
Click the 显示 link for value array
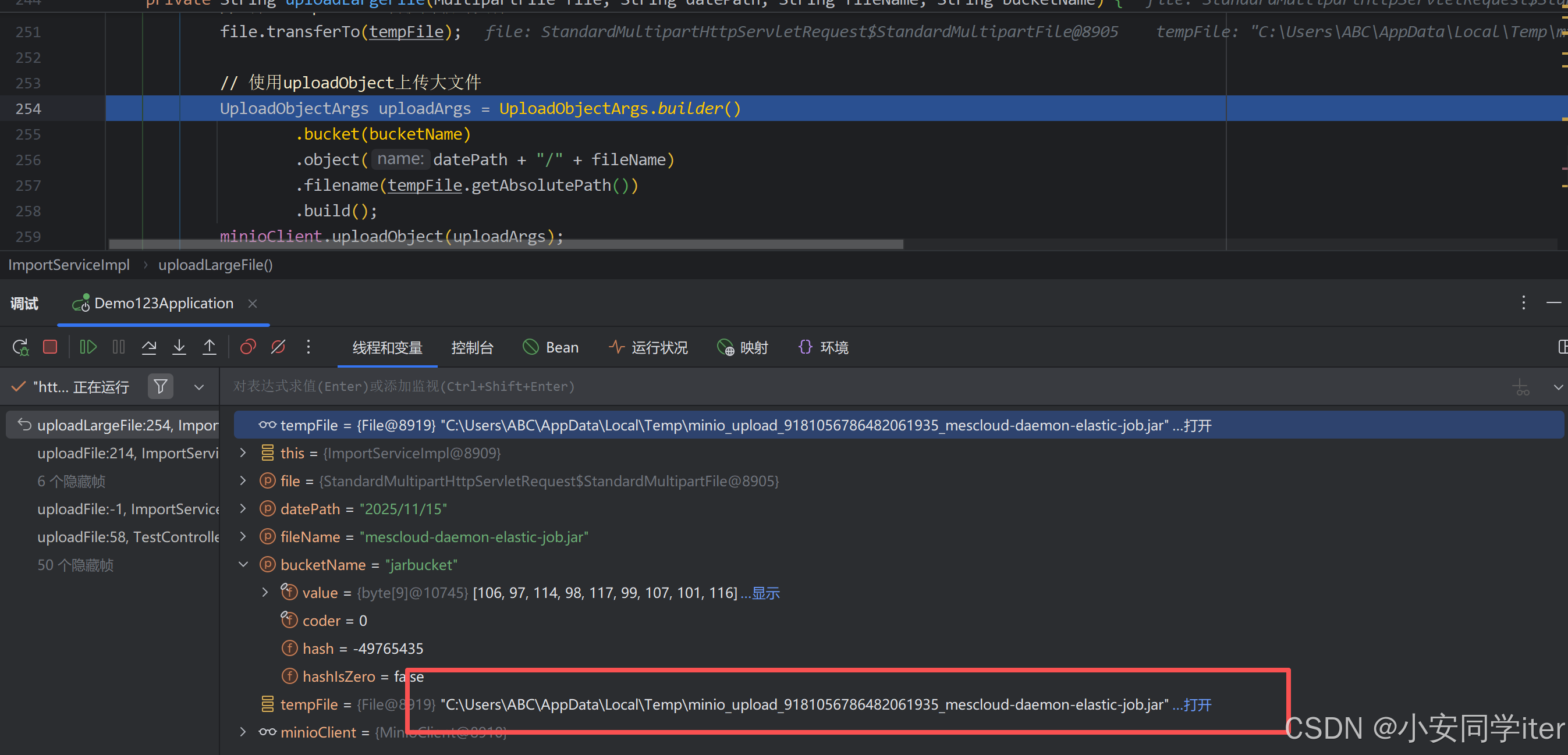(766, 593)
